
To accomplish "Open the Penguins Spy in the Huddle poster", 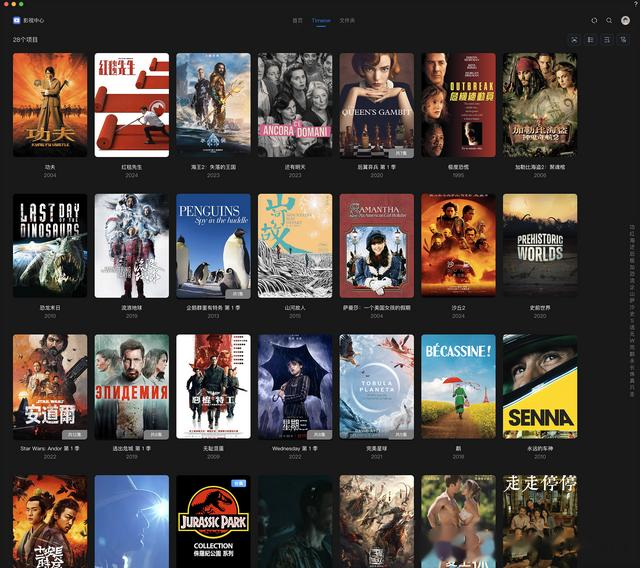I will [213, 246].
